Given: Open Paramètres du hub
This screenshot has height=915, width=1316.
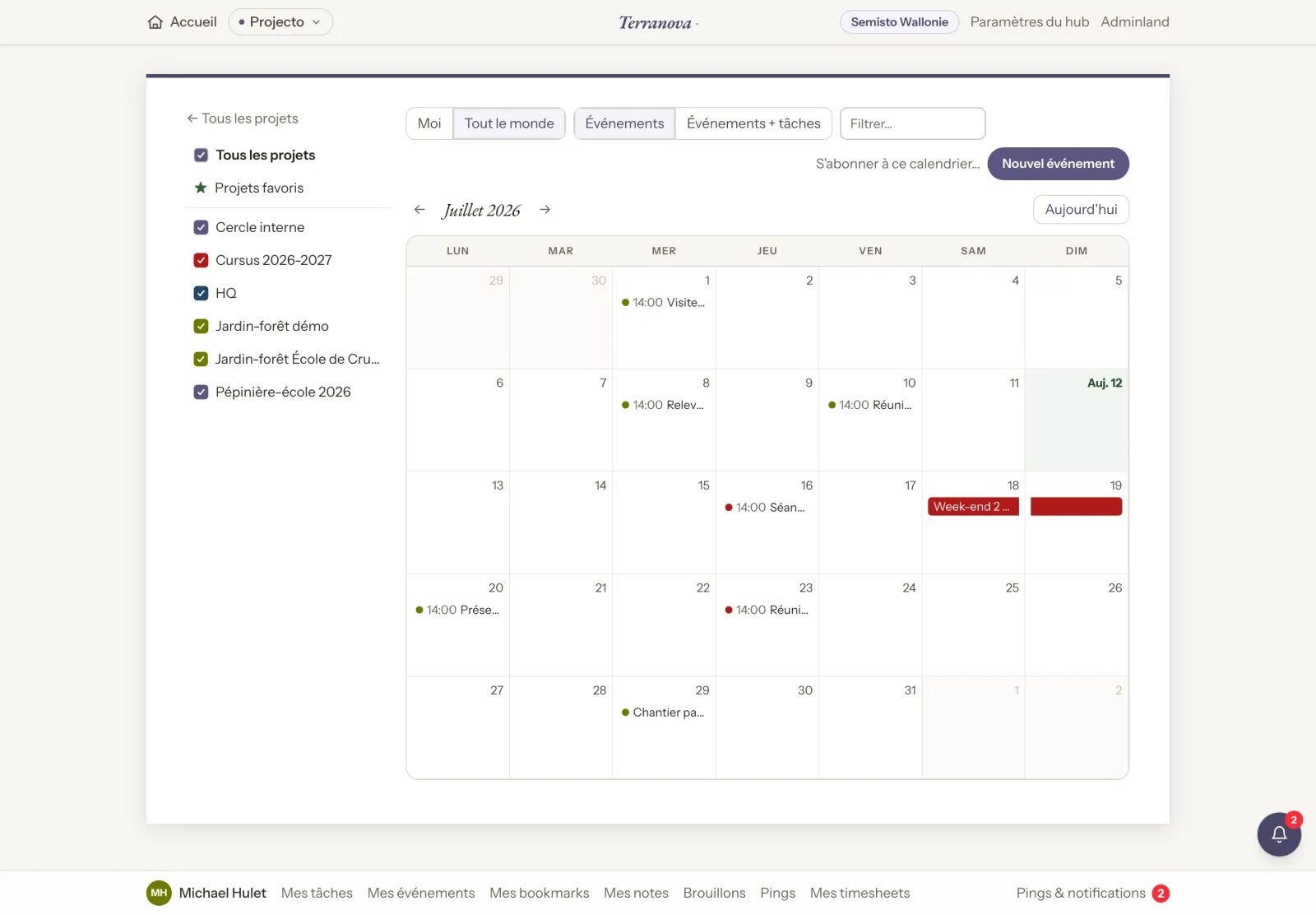Looking at the screenshot, I should [1029, 22].
